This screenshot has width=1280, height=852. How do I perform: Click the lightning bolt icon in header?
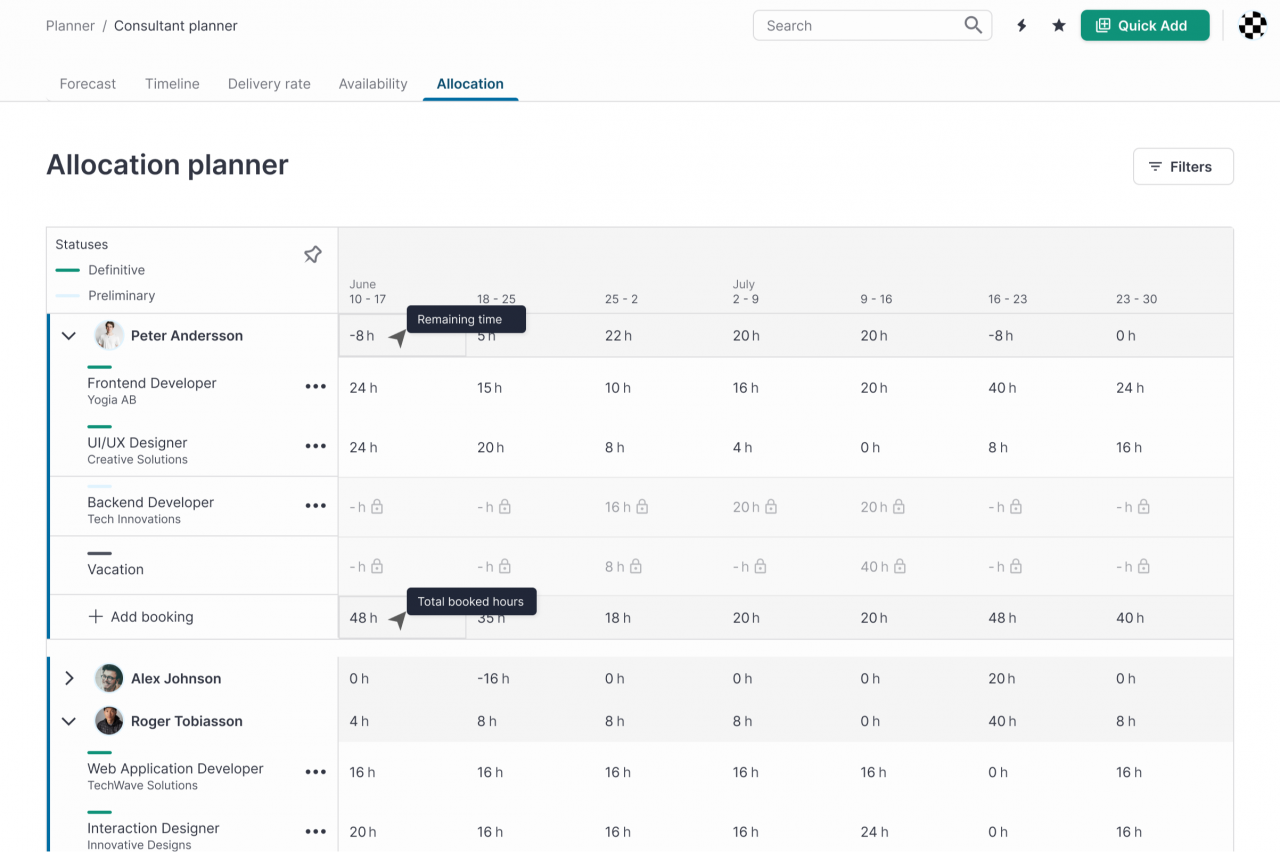pyautogui.click(x=1021, y=26)
